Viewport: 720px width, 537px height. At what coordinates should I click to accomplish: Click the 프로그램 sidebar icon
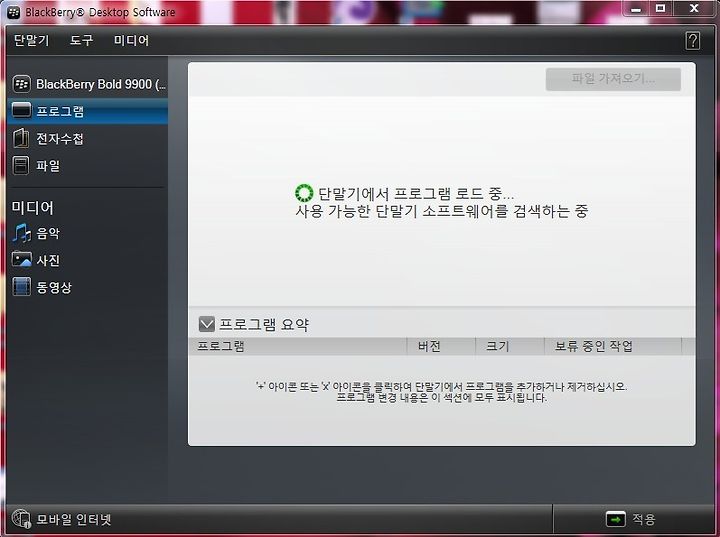(x=22, y=111)
